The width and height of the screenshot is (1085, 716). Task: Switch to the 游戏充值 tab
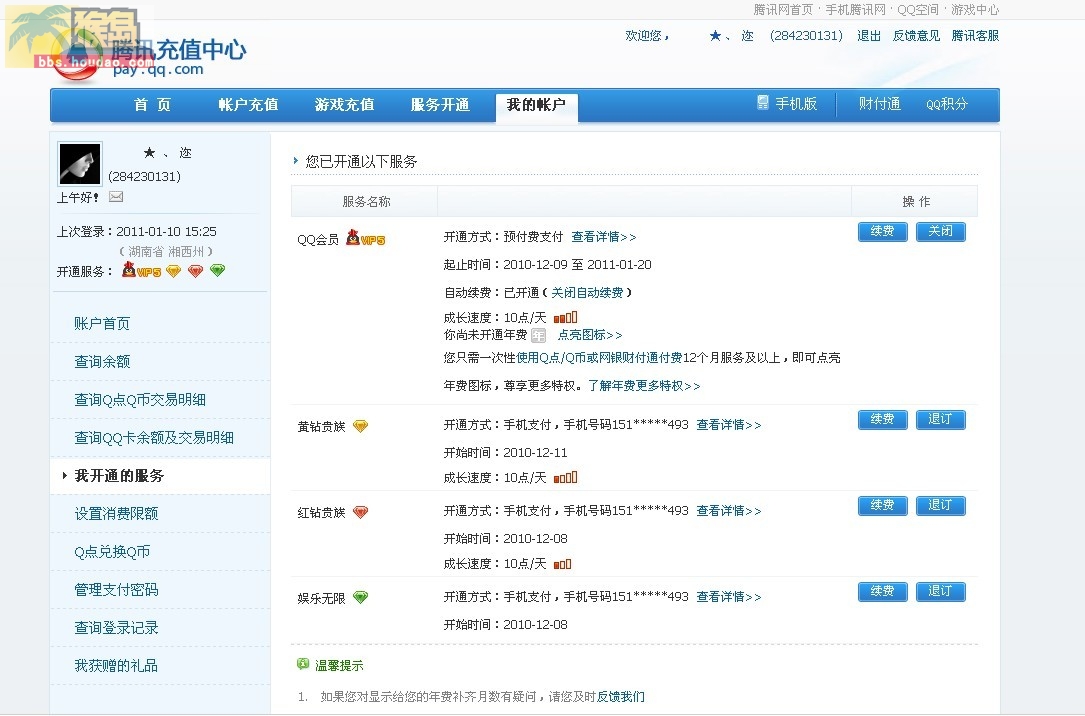[x=345, y=104]
